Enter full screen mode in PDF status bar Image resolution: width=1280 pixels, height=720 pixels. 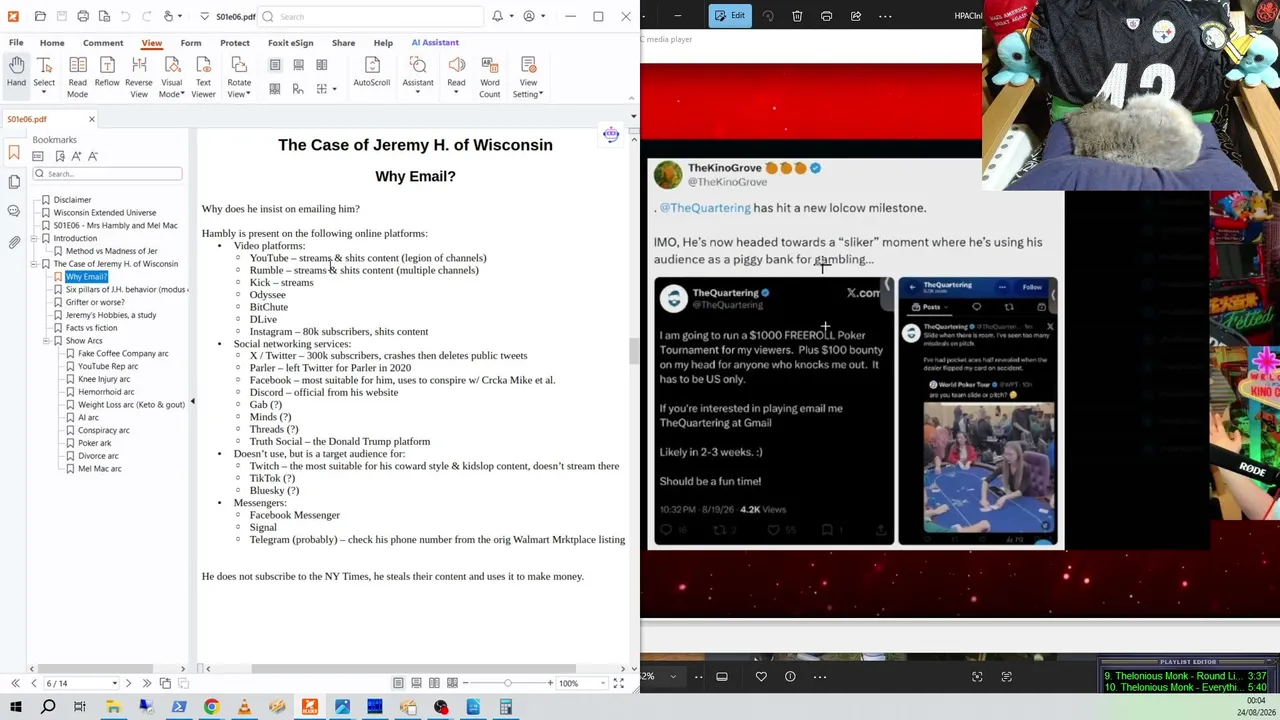coord(618,683)
